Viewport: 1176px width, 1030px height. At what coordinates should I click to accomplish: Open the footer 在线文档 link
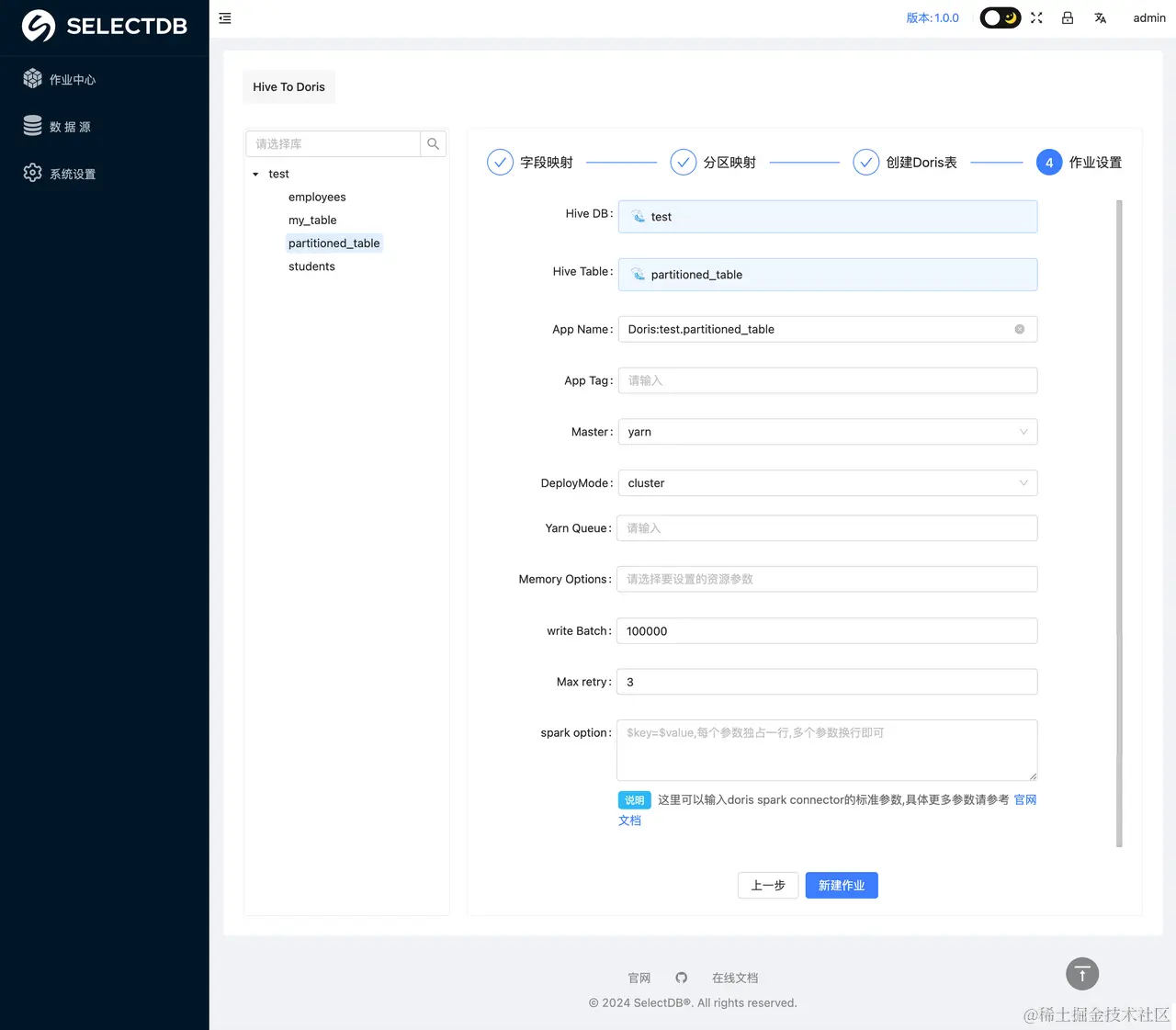[735, 978]
